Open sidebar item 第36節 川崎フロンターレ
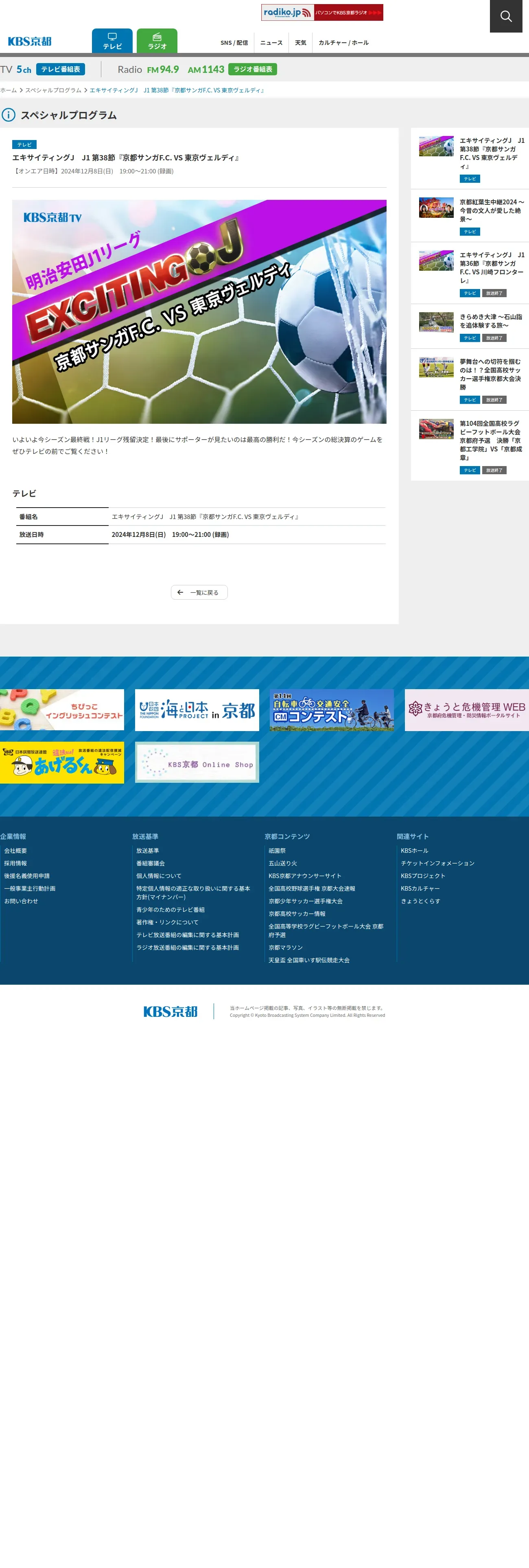The height and width of the screenshot is (1568, 529). click(x=470, y=273)
